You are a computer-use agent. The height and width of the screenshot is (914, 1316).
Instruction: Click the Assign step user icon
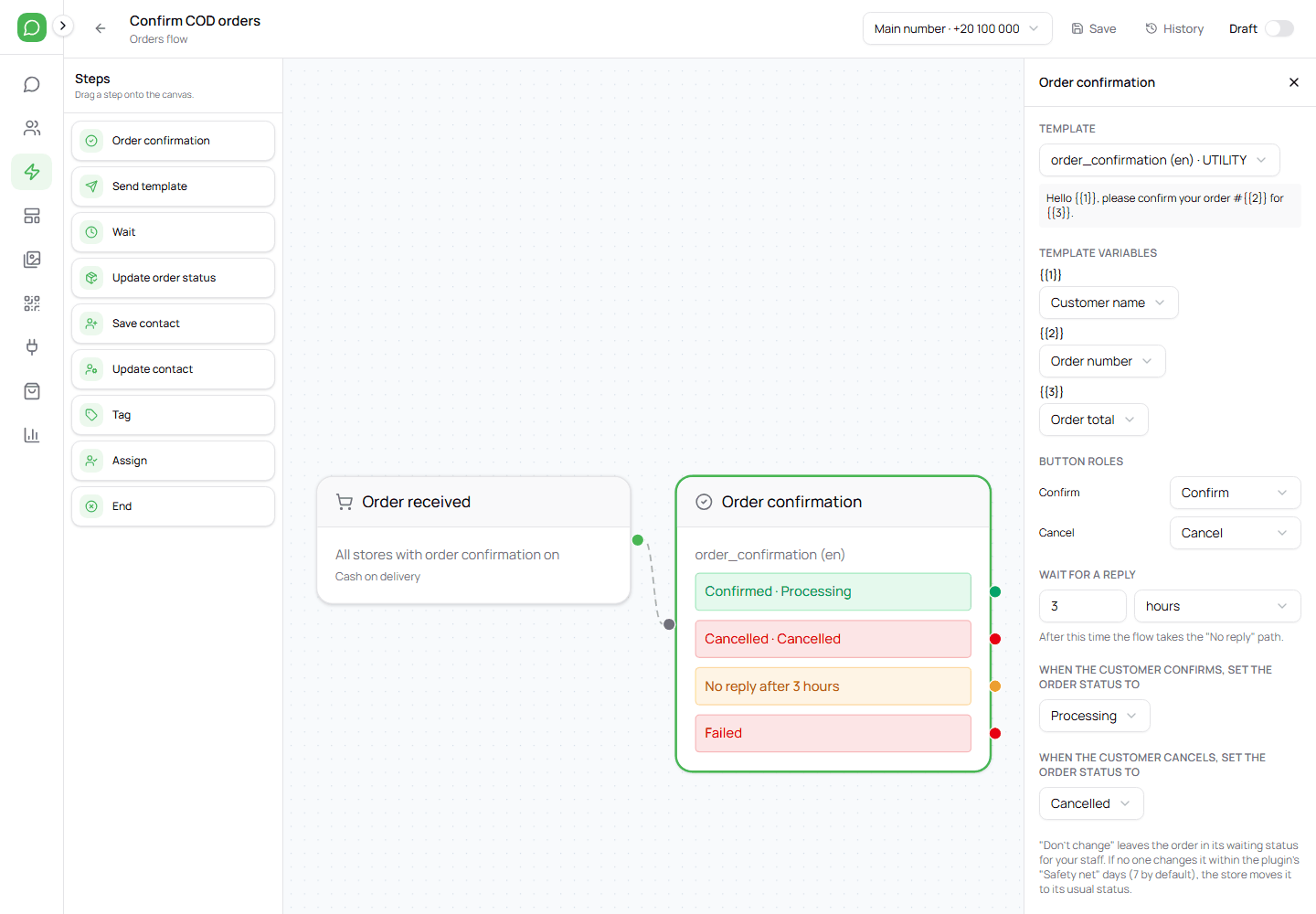(91, 461)
